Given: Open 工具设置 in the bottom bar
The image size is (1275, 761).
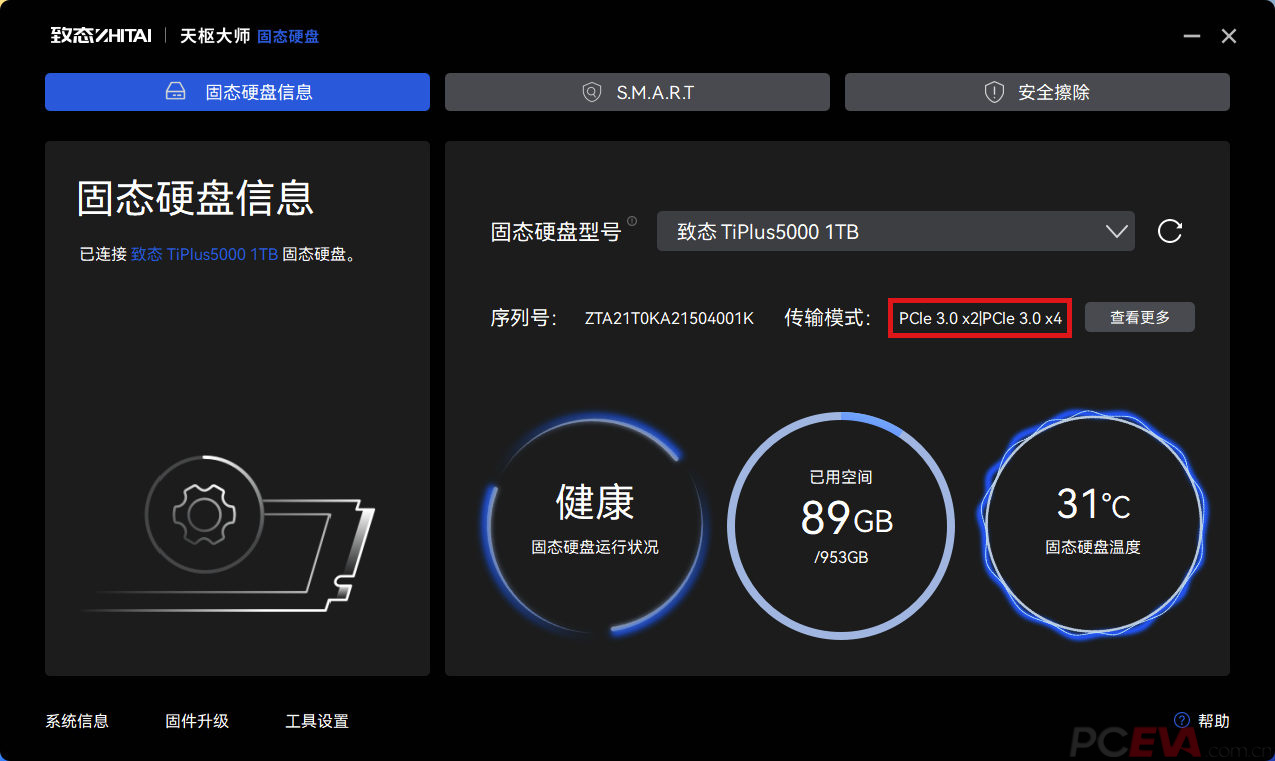Looking at the screenshot, I should (x=317, y=721).
